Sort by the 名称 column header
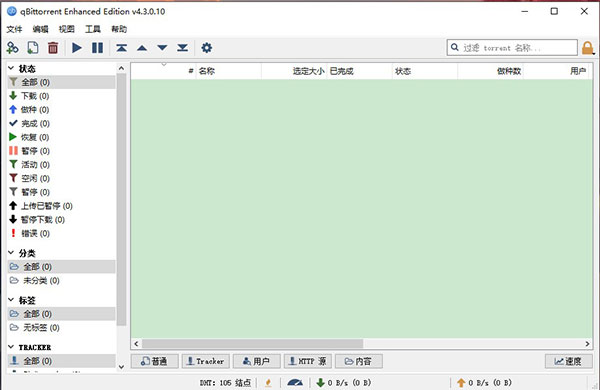Screen dimensions: 600x390 pyautogui.click(x=229, y=71)
